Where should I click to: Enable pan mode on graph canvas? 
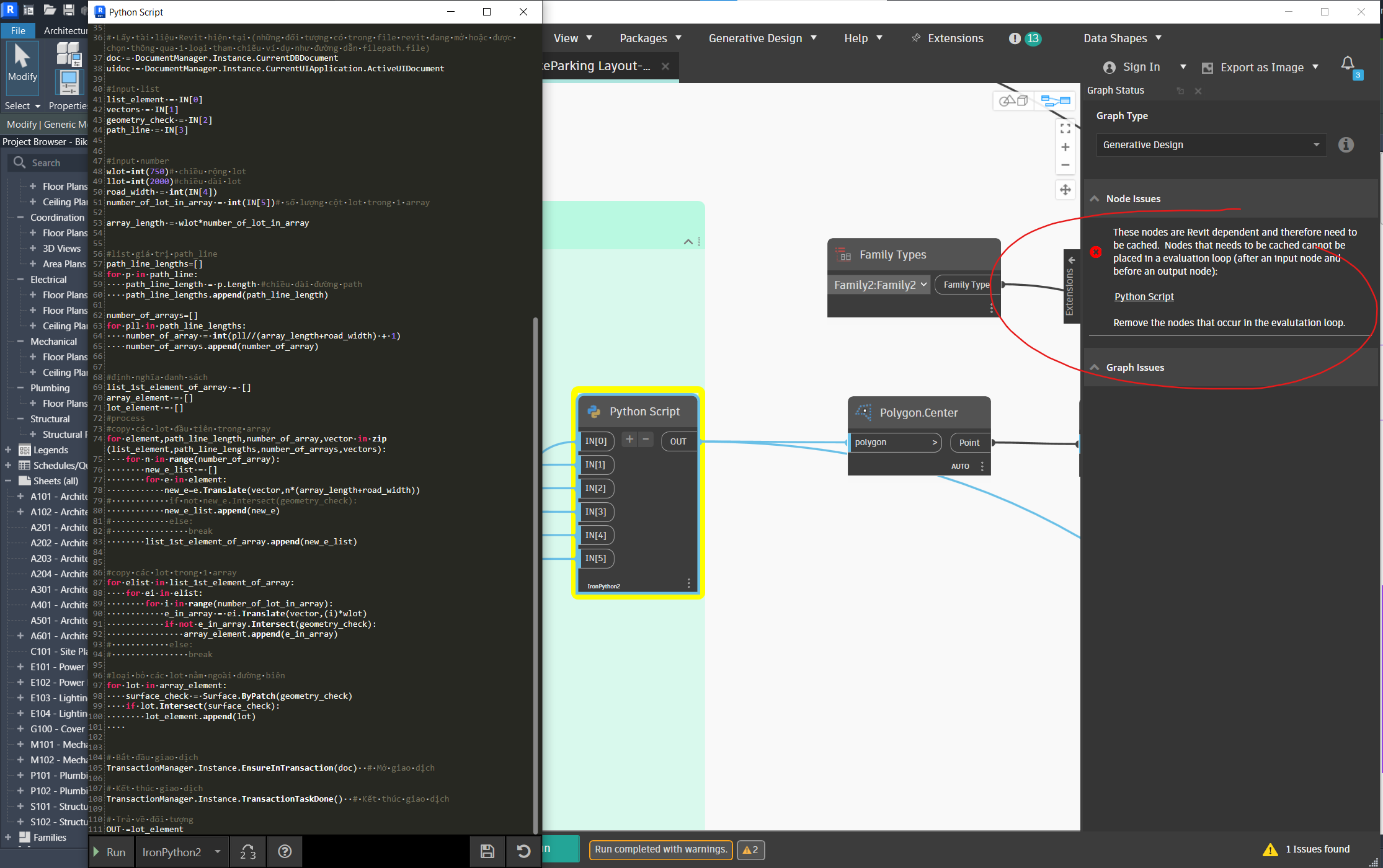(1065, 190)
